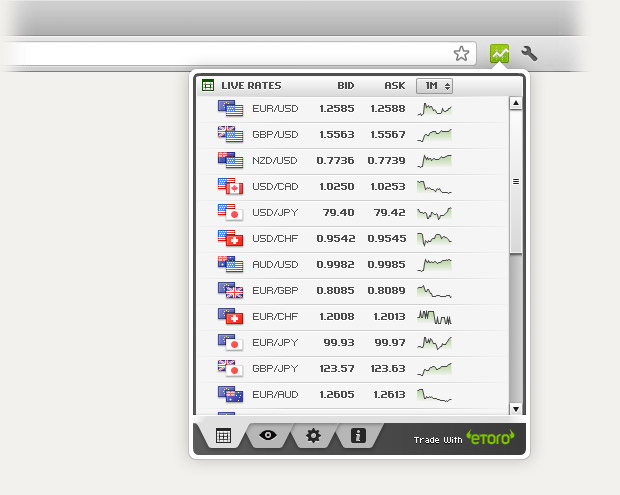
Task: Follow the Trade With eToro link
Action: tap(463, 438)
